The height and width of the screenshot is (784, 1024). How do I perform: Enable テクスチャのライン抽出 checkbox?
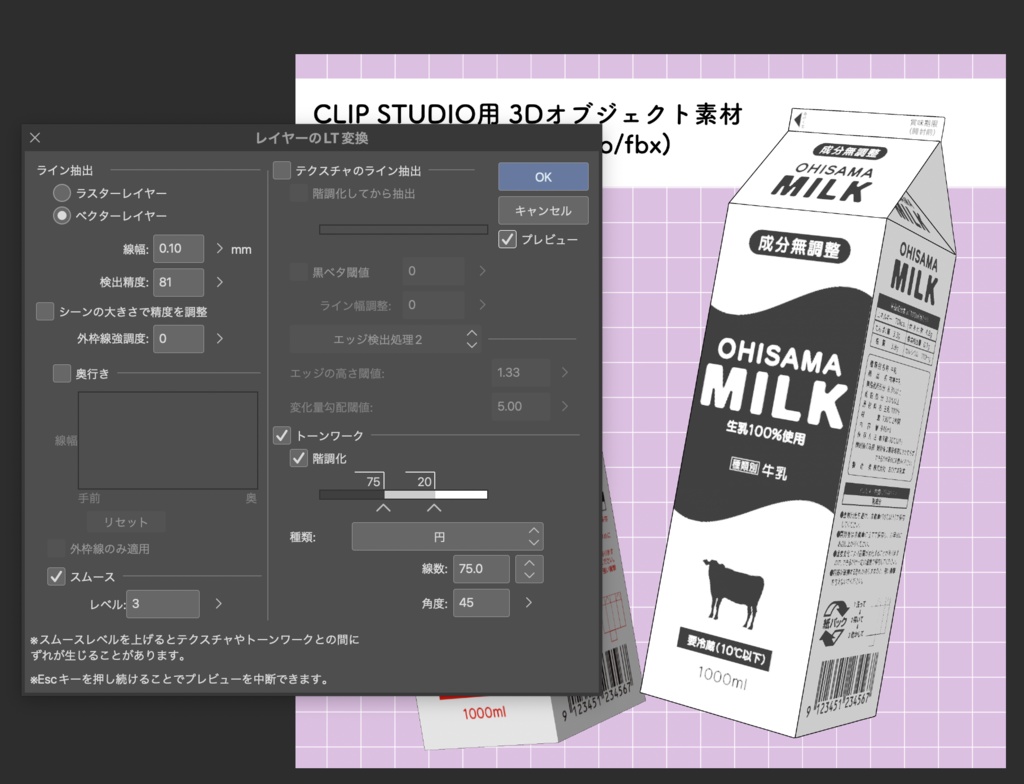pos(281,170)
